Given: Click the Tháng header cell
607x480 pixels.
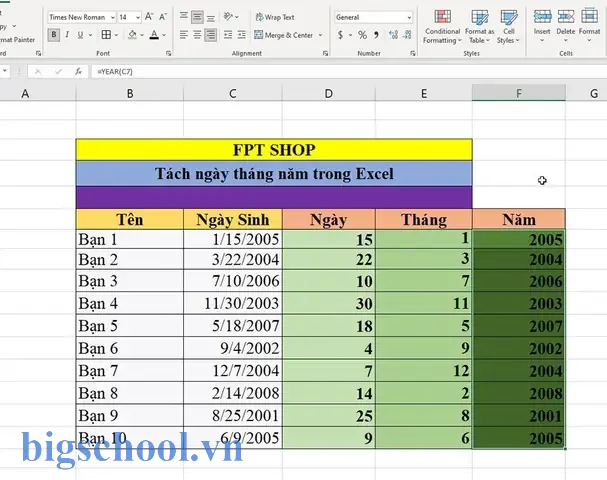Looking at the screenshot, I should [424, 219].
